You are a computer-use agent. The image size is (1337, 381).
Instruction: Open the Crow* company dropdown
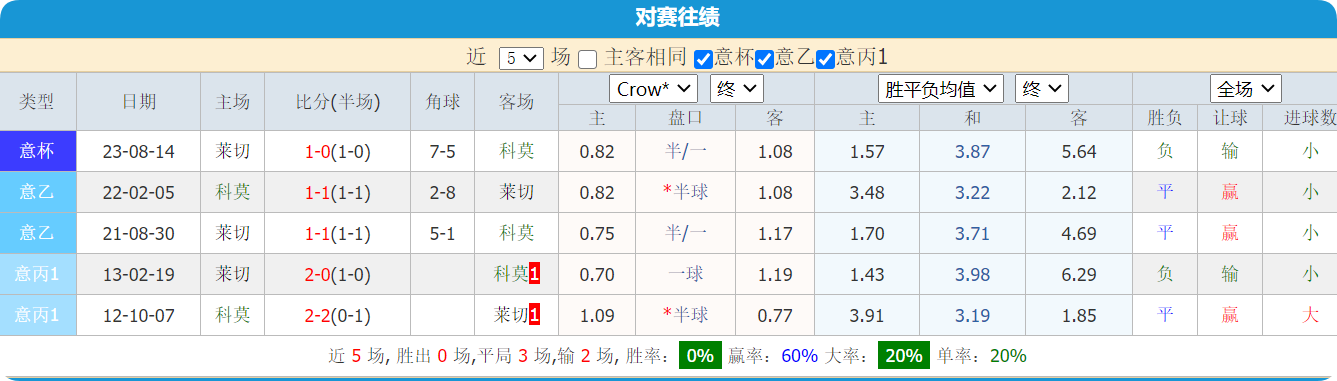tap(653, 89)
